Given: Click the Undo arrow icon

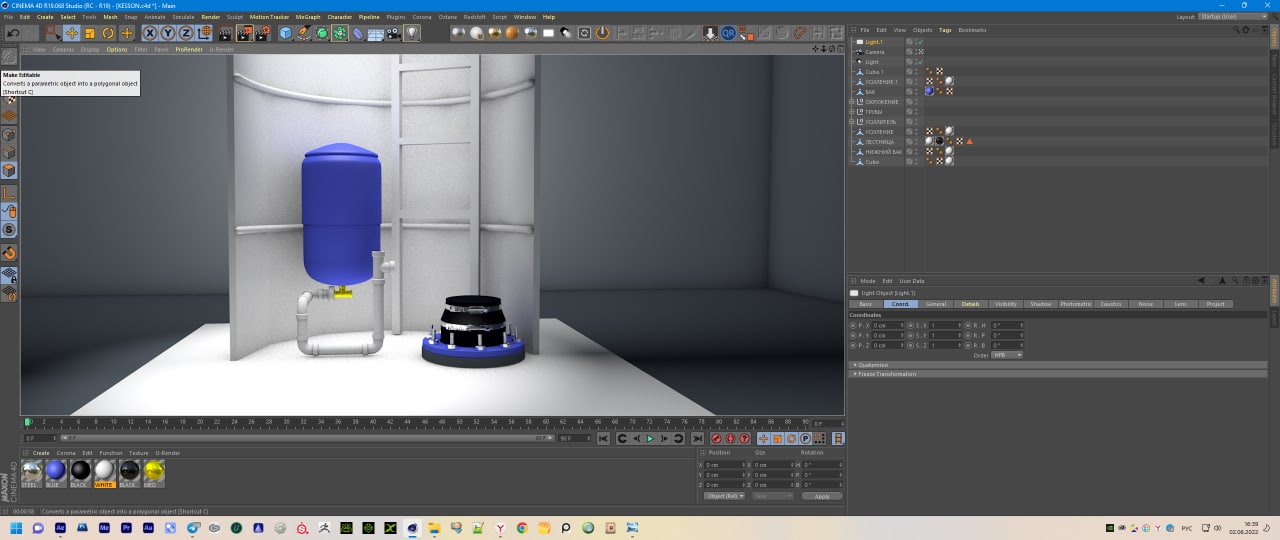Looking at the screenshot, I should click(x=14, y=33).
